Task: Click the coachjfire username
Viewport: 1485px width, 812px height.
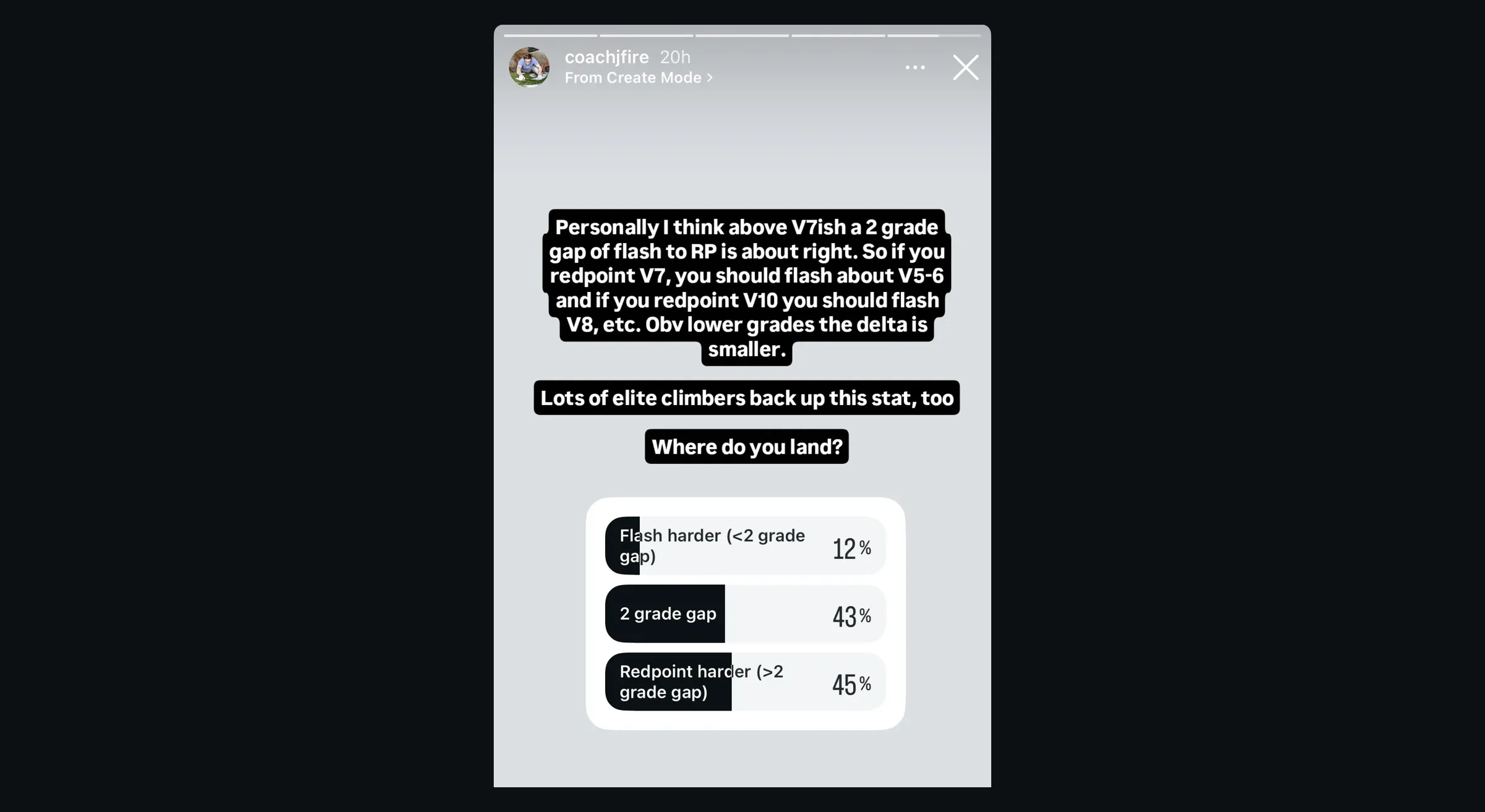Action: click(x=606, y=57)
